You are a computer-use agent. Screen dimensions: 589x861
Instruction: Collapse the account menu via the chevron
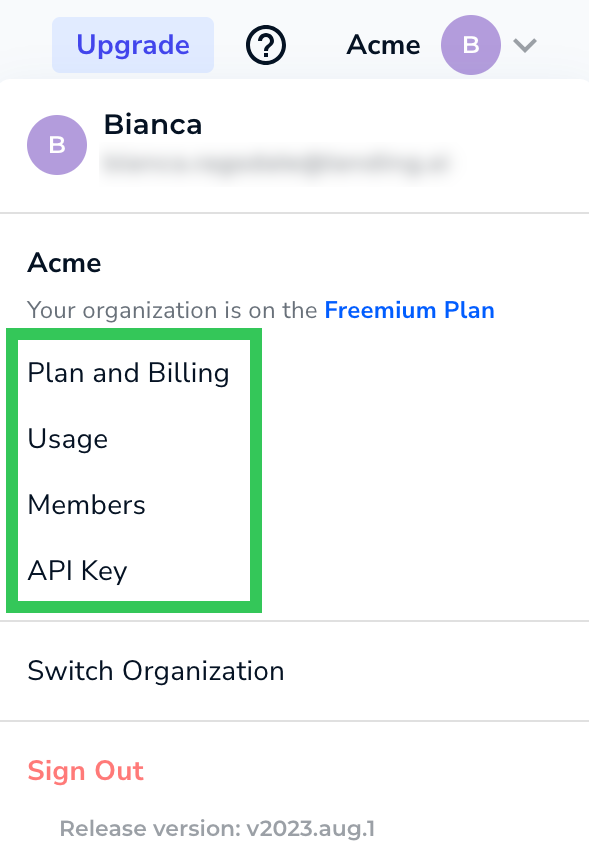point(525,45)
